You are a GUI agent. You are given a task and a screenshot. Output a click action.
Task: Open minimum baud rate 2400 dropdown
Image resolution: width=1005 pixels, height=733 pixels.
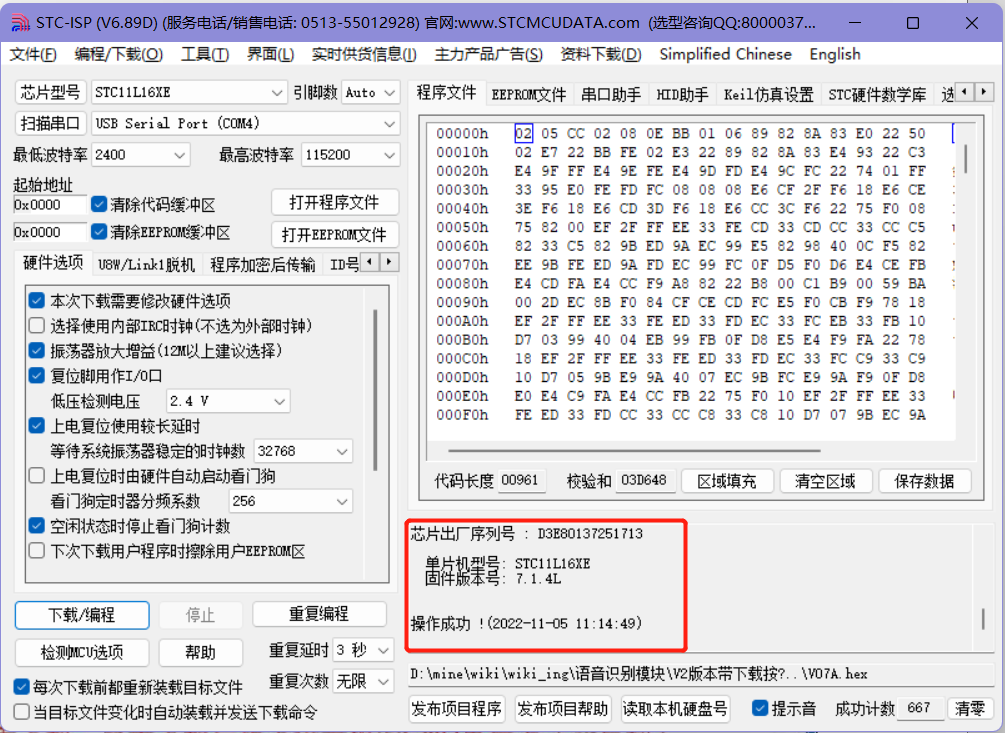pyautogui.click(x=140, y=154)
